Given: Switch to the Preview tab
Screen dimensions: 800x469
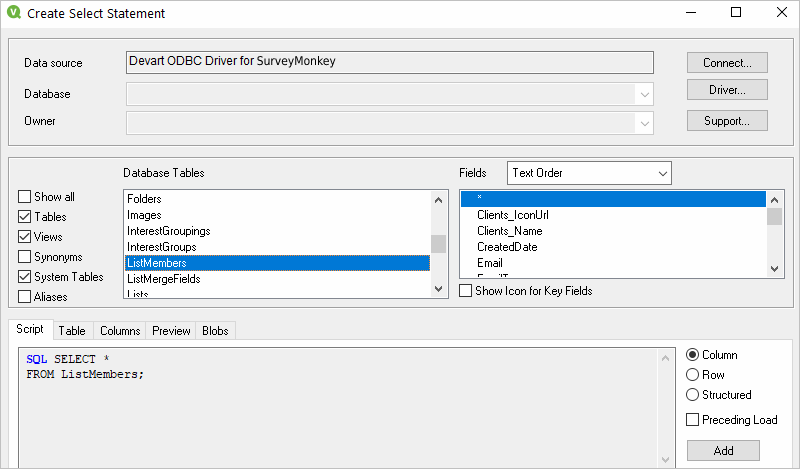Looking at the screenshot, I should click(171, 331).
